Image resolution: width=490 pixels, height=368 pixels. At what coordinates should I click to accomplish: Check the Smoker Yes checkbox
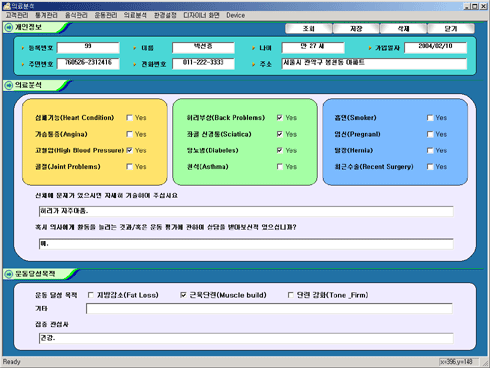click(x=430, y=118)
